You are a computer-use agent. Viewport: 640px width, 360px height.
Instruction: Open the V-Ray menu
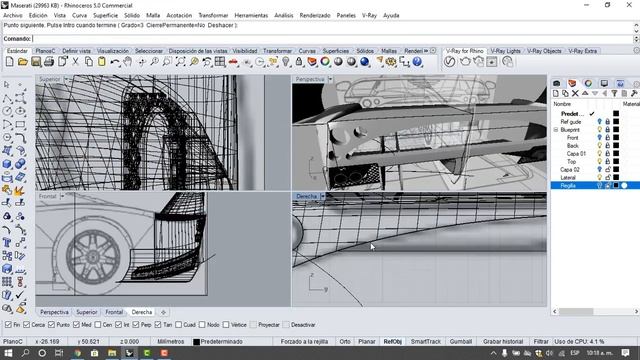pos(369,15)
